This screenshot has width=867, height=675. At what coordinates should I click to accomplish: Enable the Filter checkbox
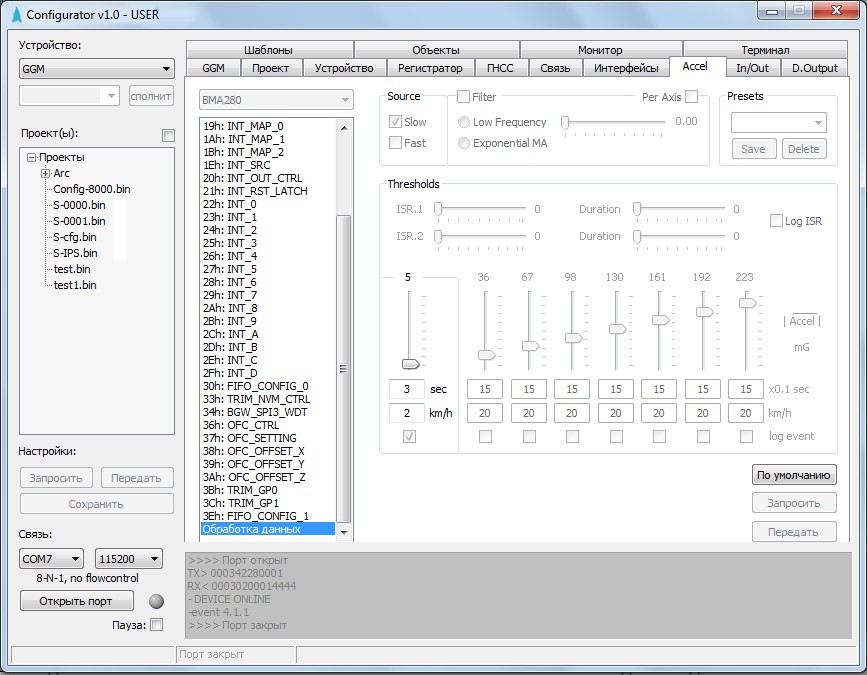pos(463,97)
